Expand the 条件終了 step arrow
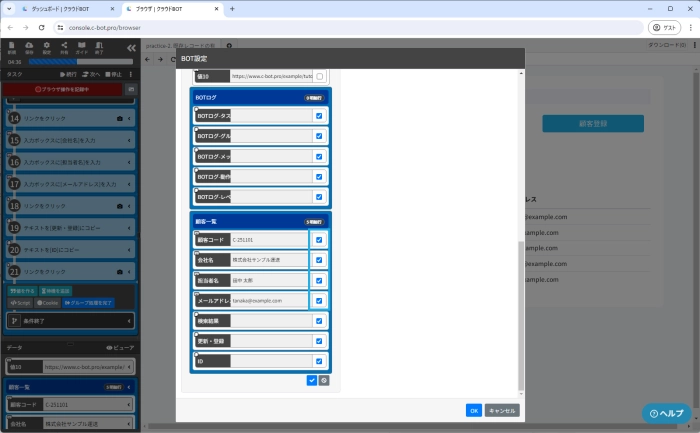 [x=130, y=321]
